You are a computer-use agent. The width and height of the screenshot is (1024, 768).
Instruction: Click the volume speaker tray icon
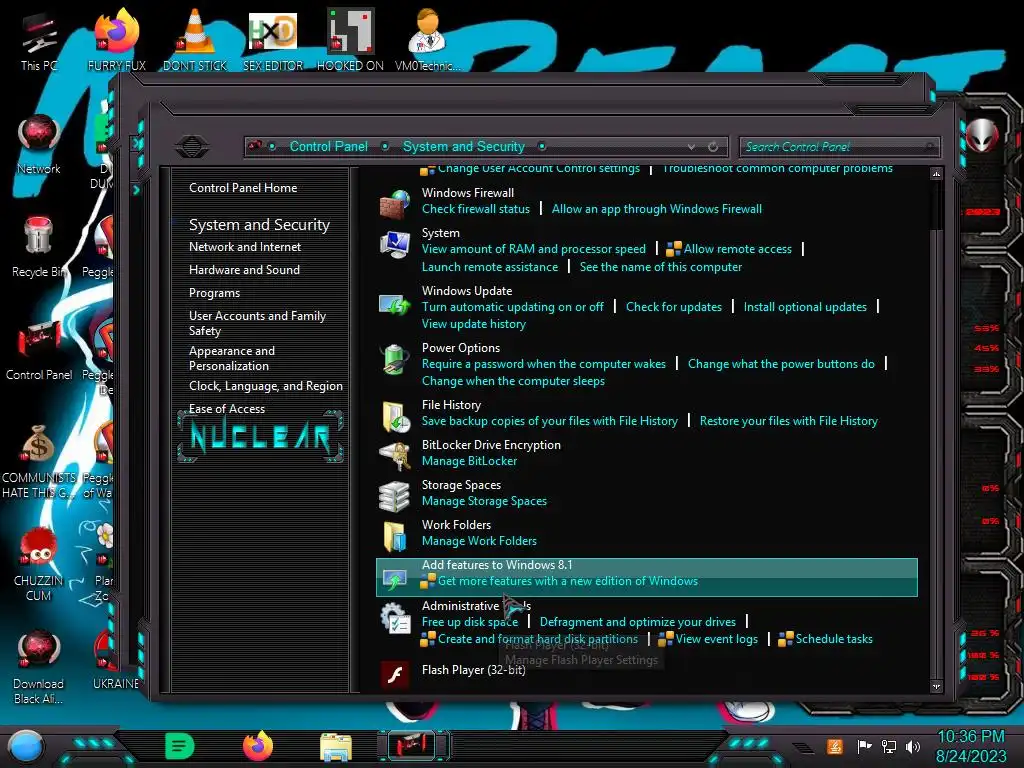[x=913, y=746]
